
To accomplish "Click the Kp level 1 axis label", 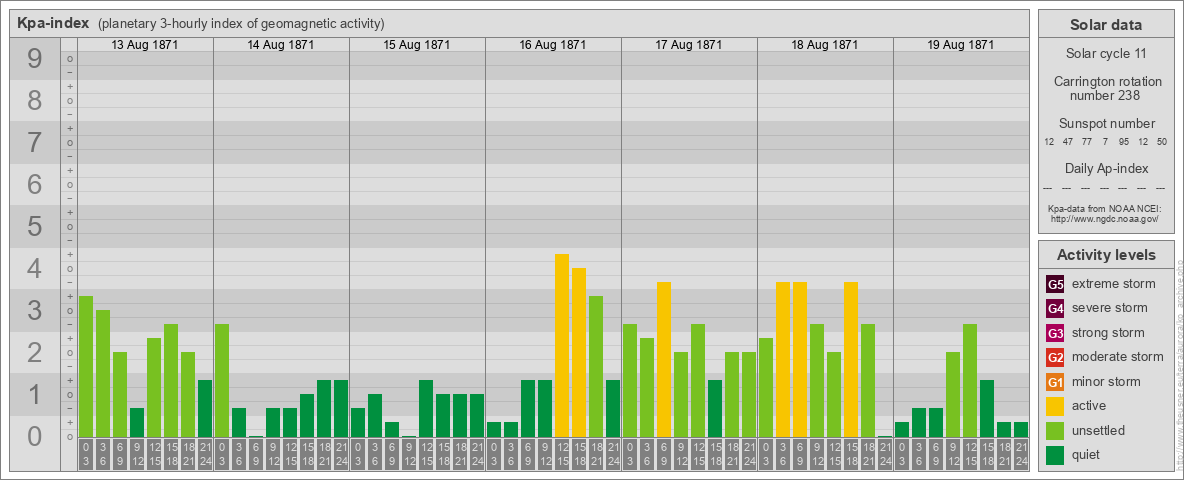I will click(x=35, y=394).
